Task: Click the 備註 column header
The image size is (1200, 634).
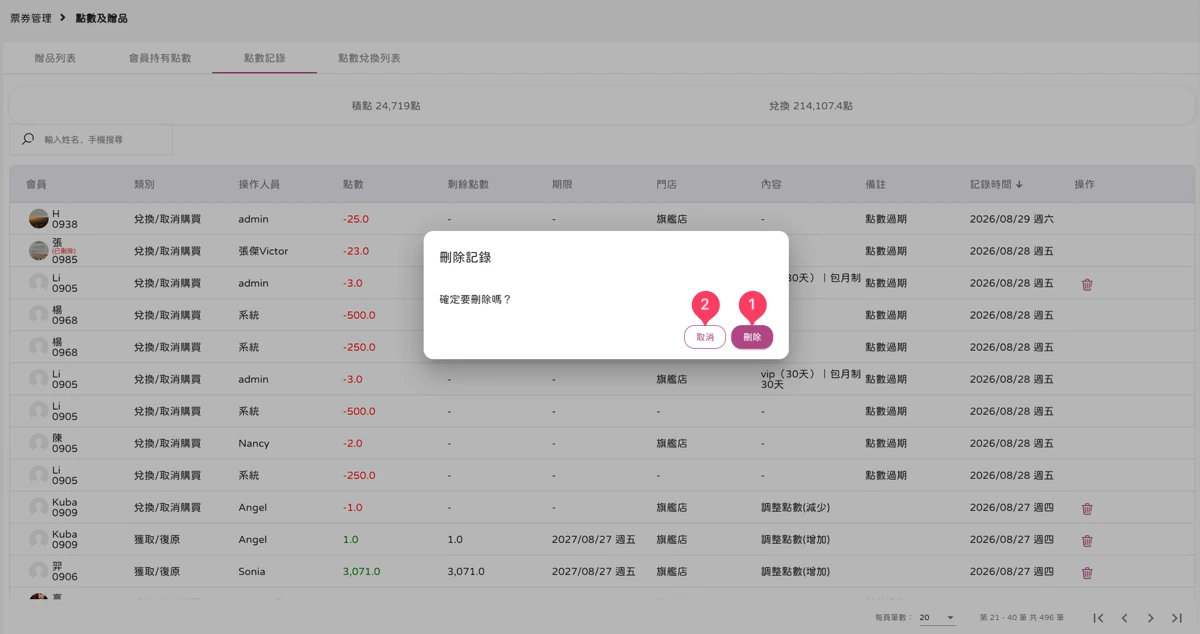Action: [x=875, y=185]
